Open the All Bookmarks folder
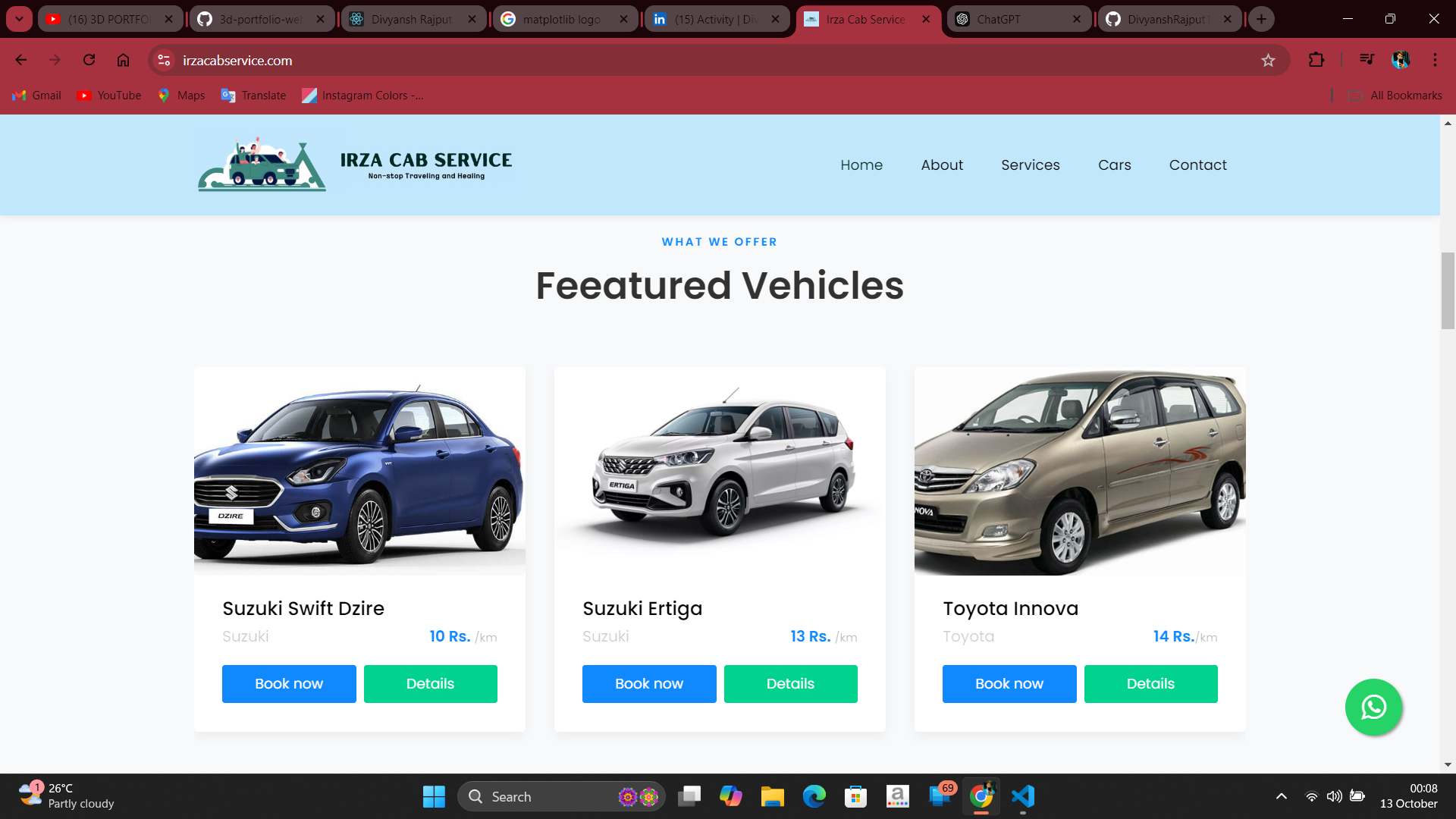The image size is (1456, 819). (x=1395, y=96)
